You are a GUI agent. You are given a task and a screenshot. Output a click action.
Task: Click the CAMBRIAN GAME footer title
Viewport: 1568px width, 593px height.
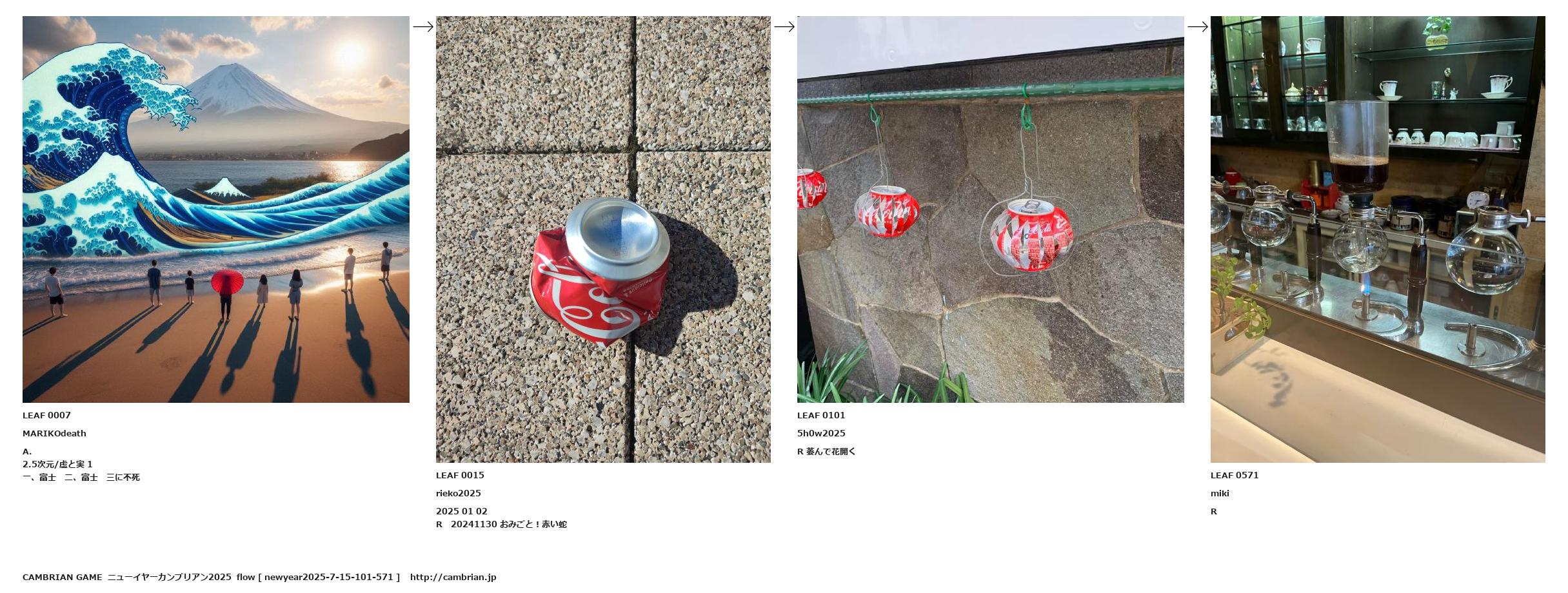63,578
